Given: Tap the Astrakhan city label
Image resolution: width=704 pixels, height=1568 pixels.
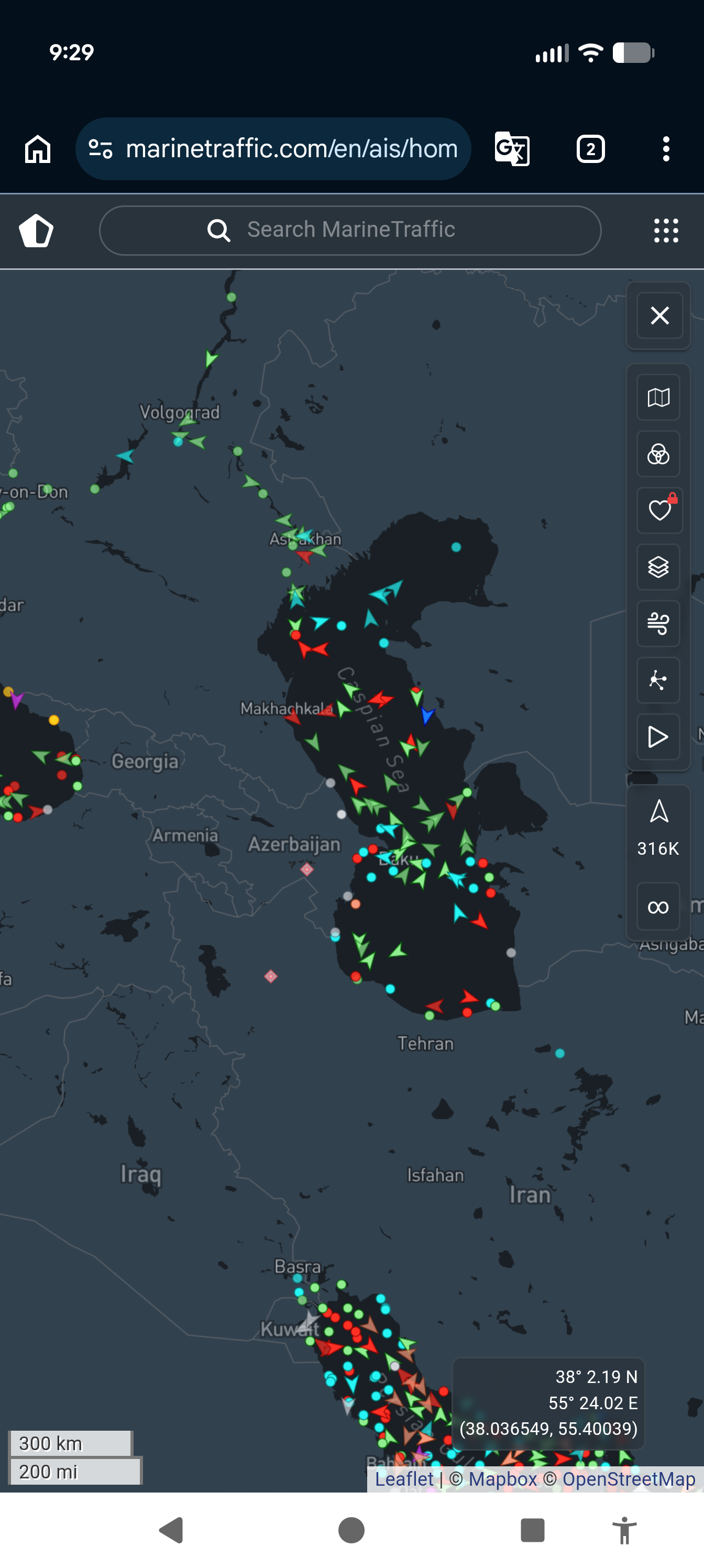Looking at the screenshot, I should [305, 539].
